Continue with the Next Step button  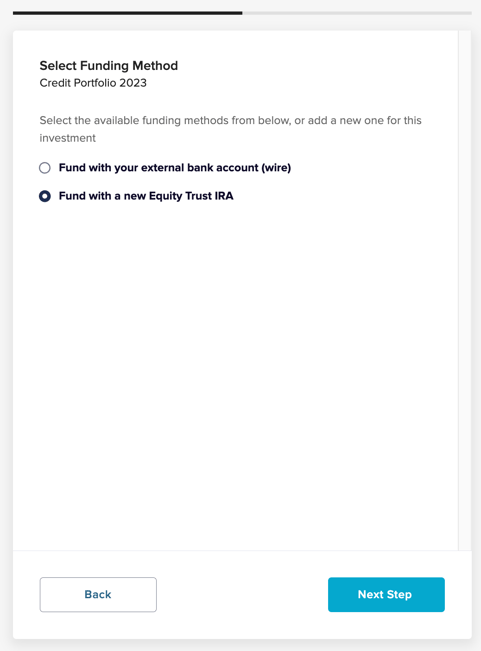point(386,594)
